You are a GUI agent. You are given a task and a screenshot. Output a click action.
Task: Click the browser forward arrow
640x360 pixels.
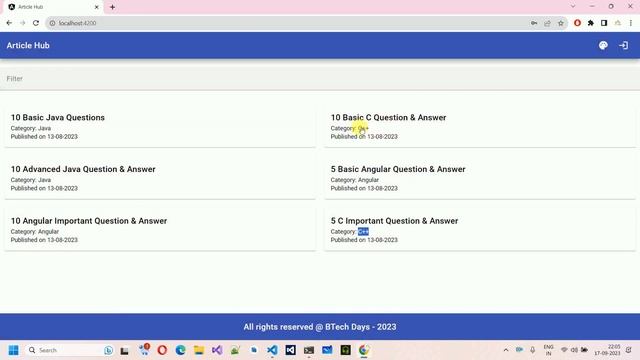point(22,23)
